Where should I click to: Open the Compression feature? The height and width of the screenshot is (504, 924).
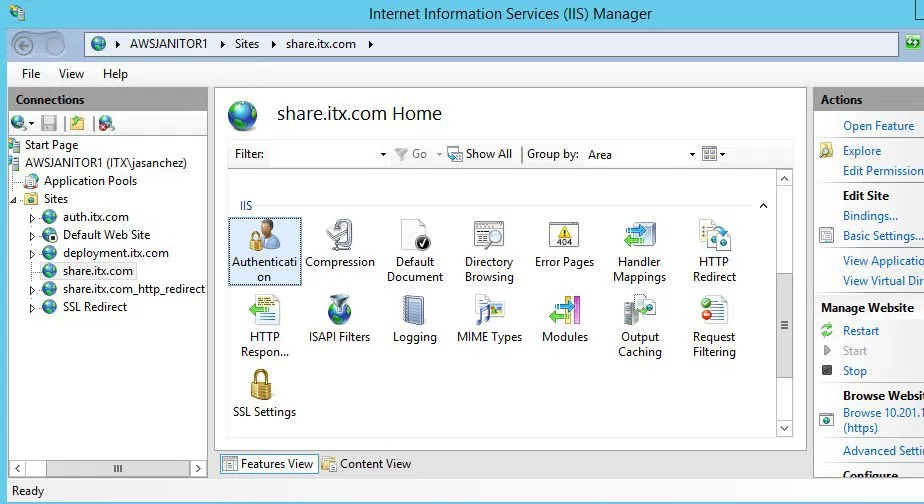(340, 238)
